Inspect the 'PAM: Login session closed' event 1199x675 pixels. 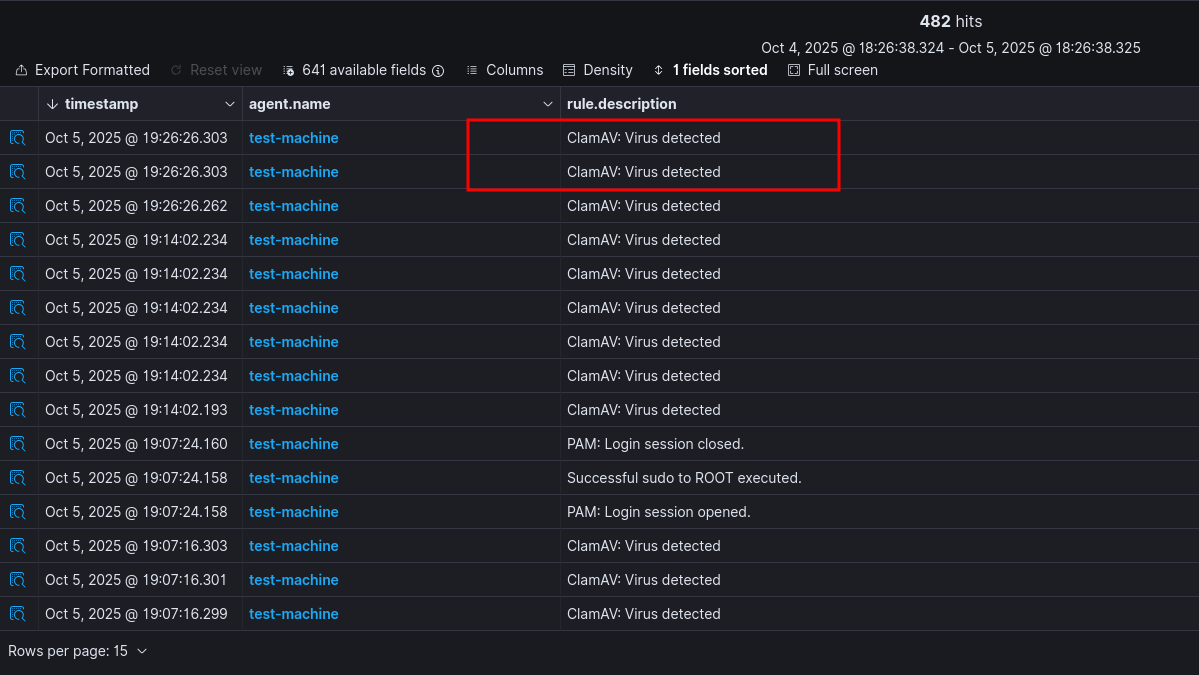tap(18, 444)
